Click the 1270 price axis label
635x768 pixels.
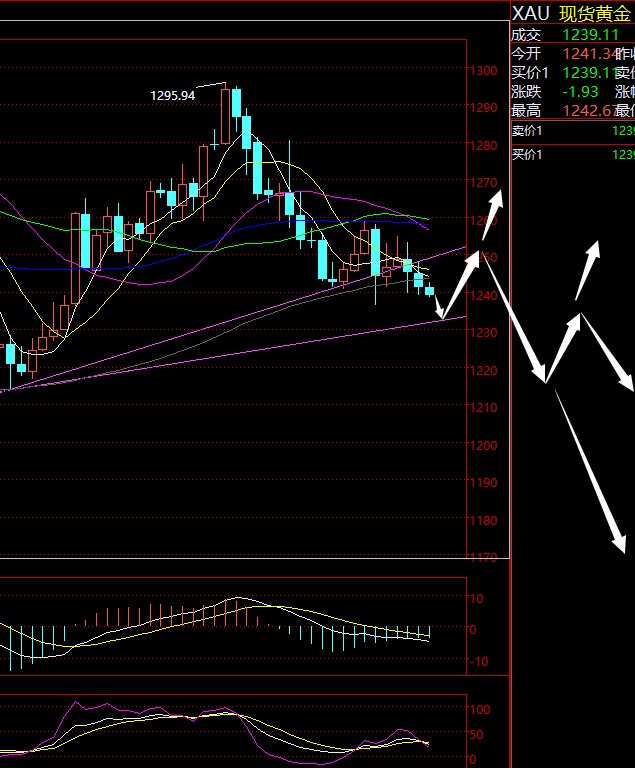tap(484, 183)
